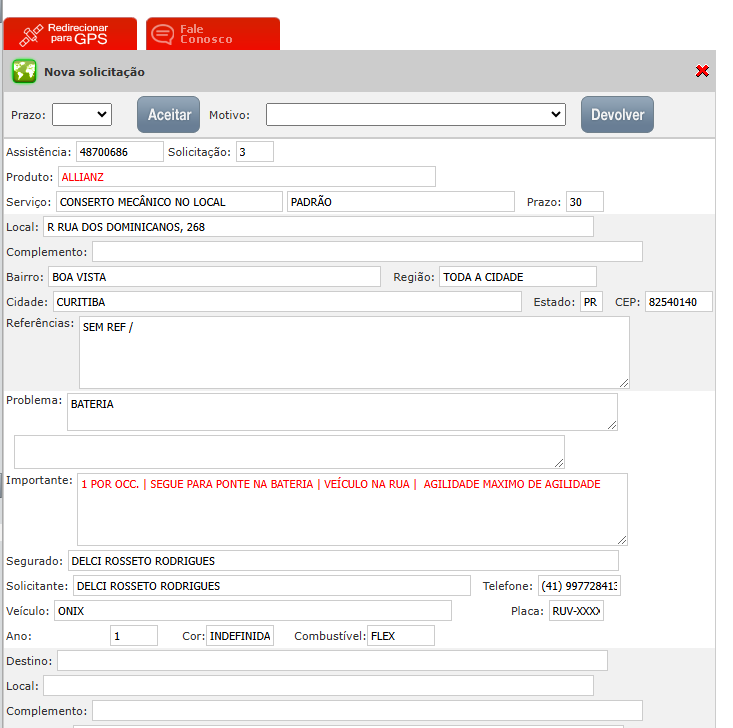Viewport: 733px width, 728px height.
Task: Open the Motivo dropdown list
Action: (x=415, y=115)
